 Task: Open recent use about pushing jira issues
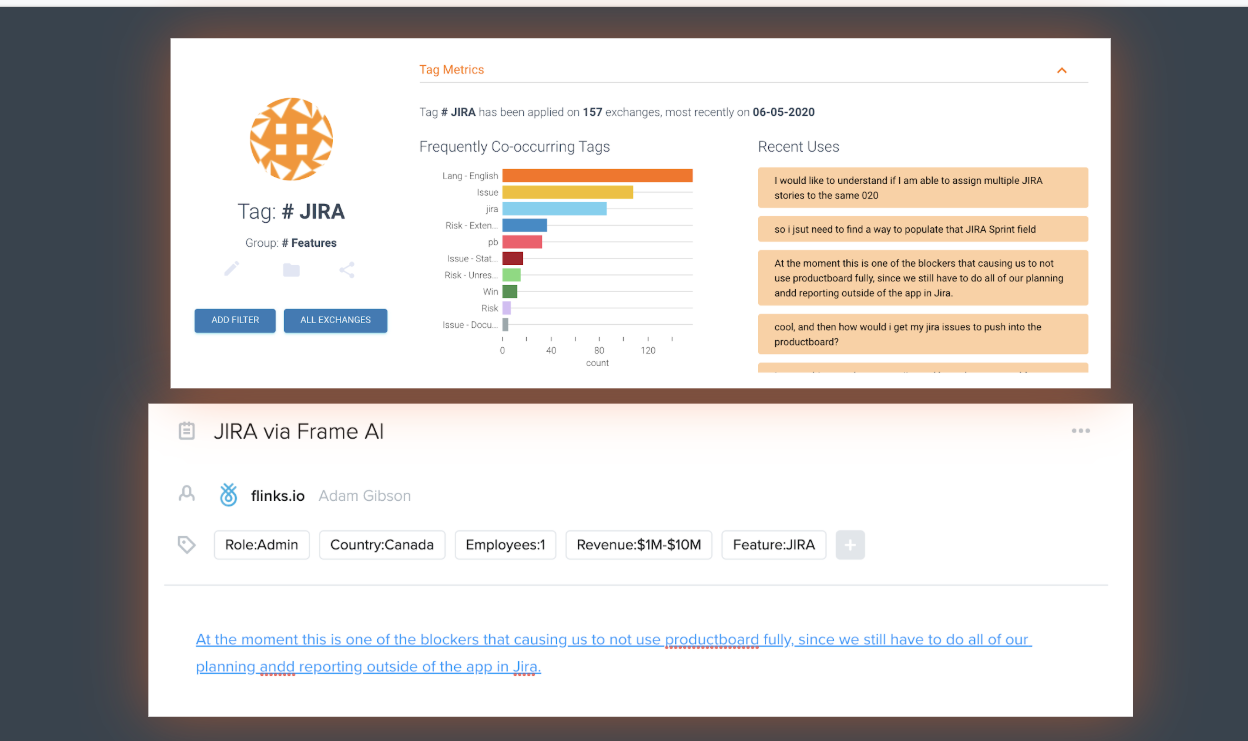(x=923, y=334)
